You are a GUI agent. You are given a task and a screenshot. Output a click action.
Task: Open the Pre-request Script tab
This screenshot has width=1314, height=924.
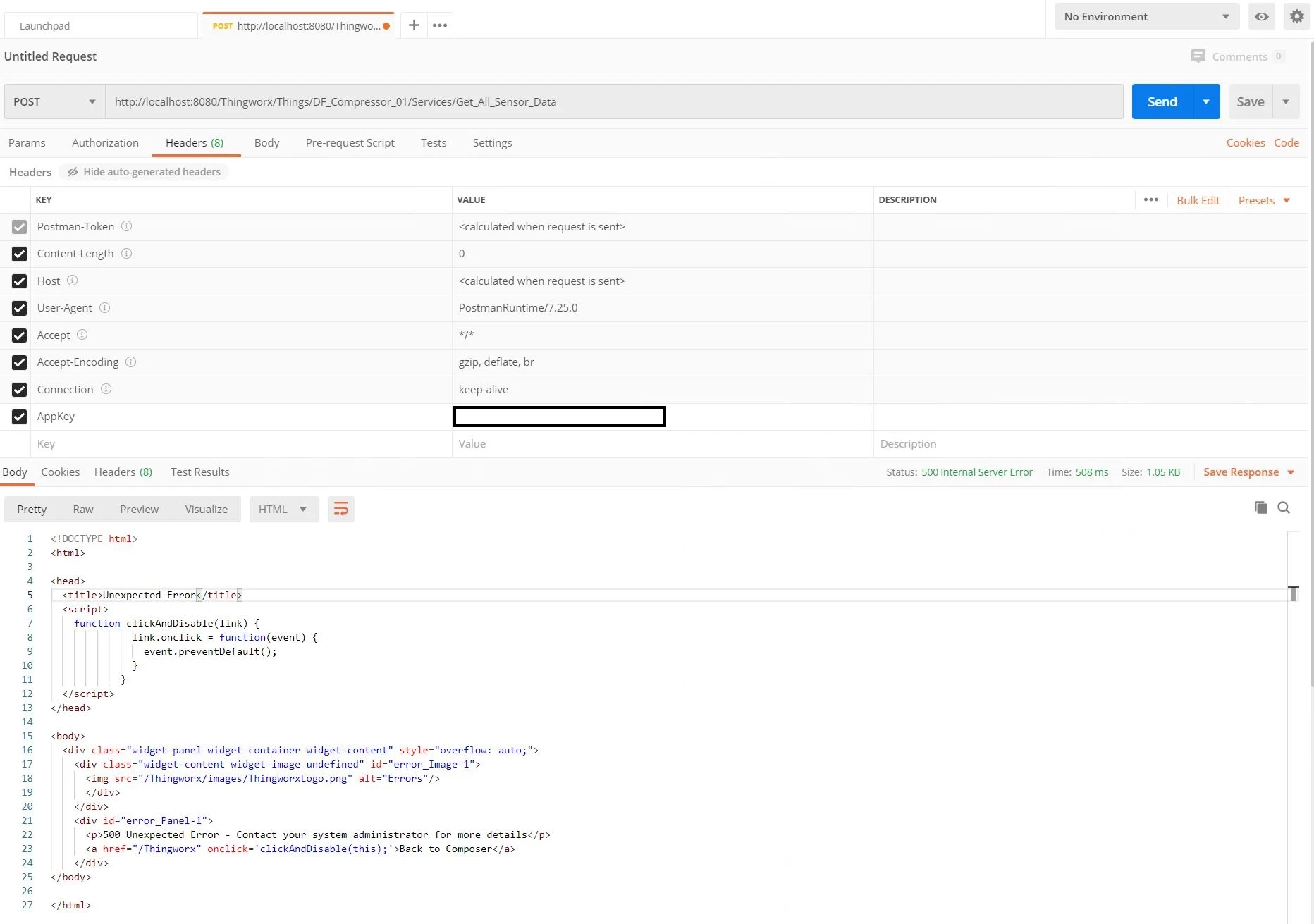[350, 142]
